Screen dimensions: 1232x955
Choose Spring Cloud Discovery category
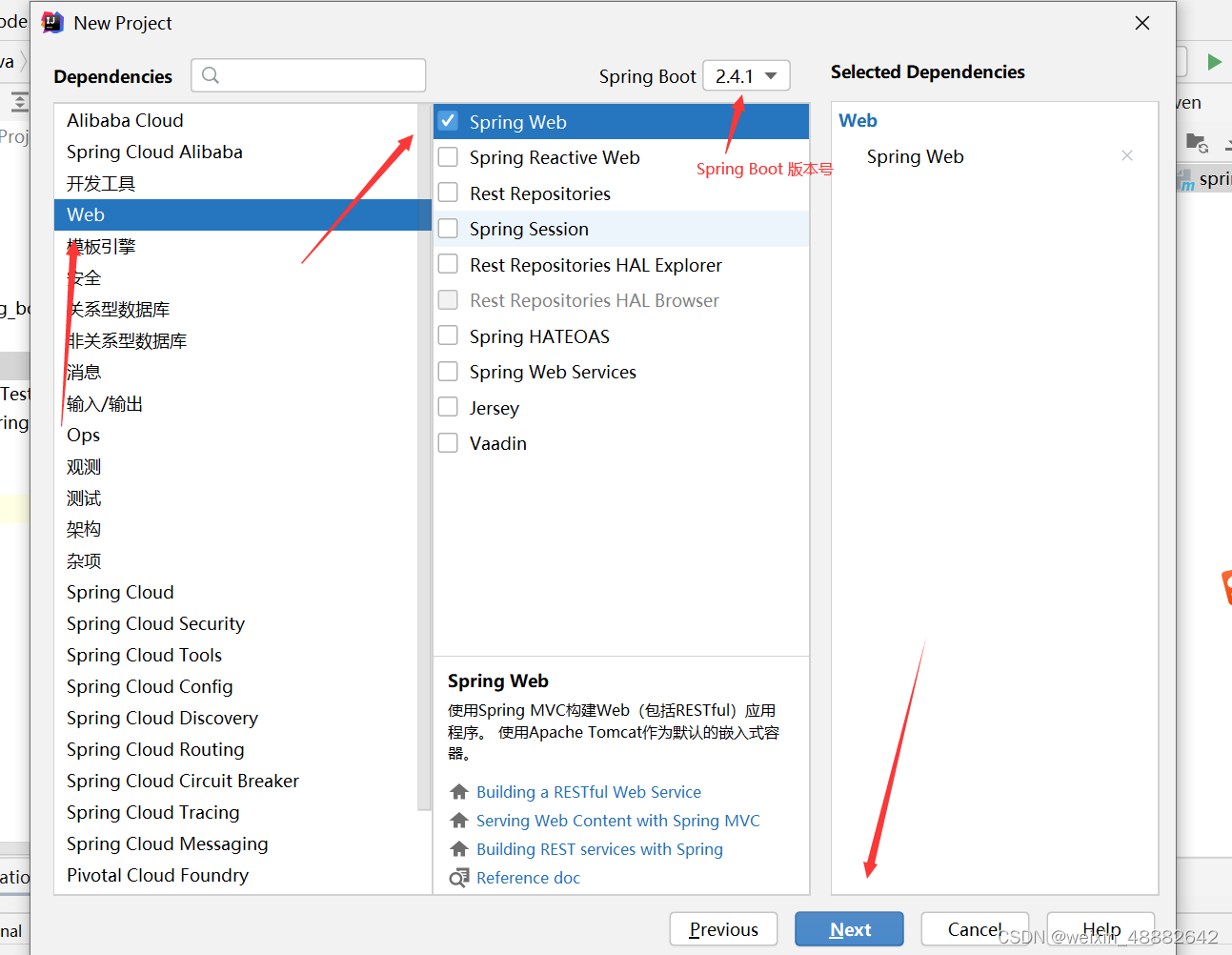coord(235,718)
